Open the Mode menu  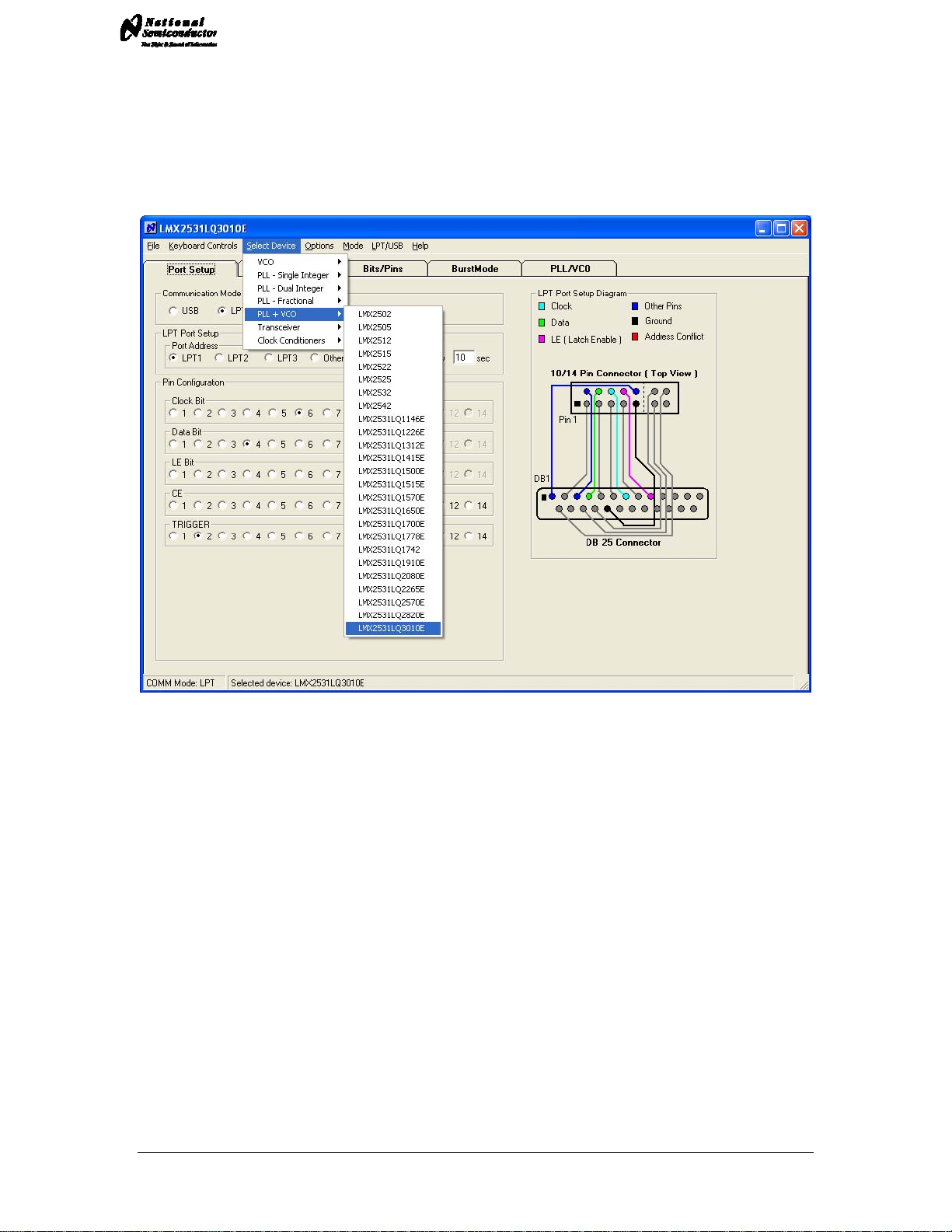click(x=353, y=246)
